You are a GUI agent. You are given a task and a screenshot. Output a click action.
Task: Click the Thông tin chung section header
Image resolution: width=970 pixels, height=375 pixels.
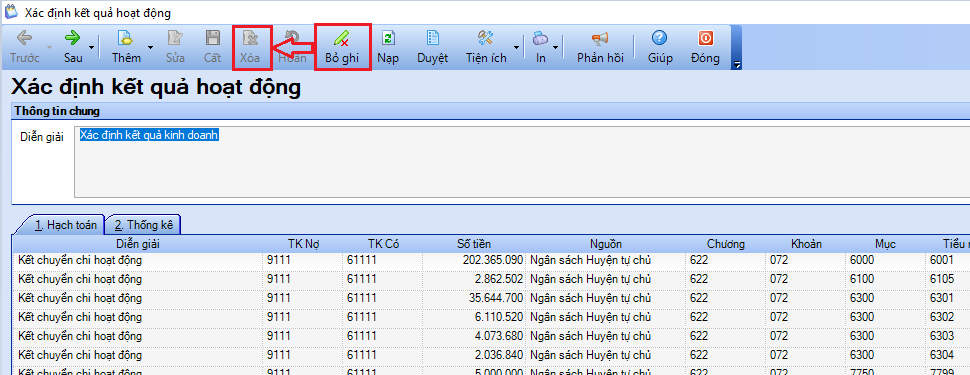[x=491, y=112]
